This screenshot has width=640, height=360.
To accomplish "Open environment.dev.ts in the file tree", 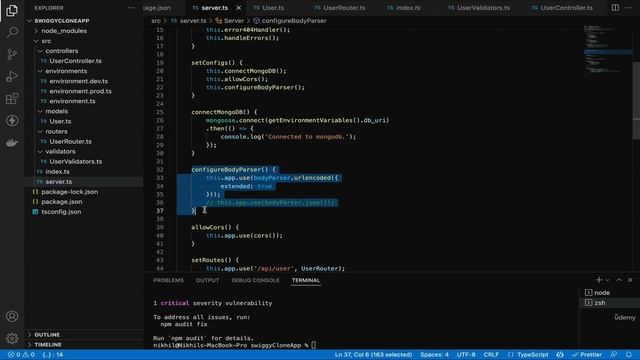I will (x=78, y=81).
